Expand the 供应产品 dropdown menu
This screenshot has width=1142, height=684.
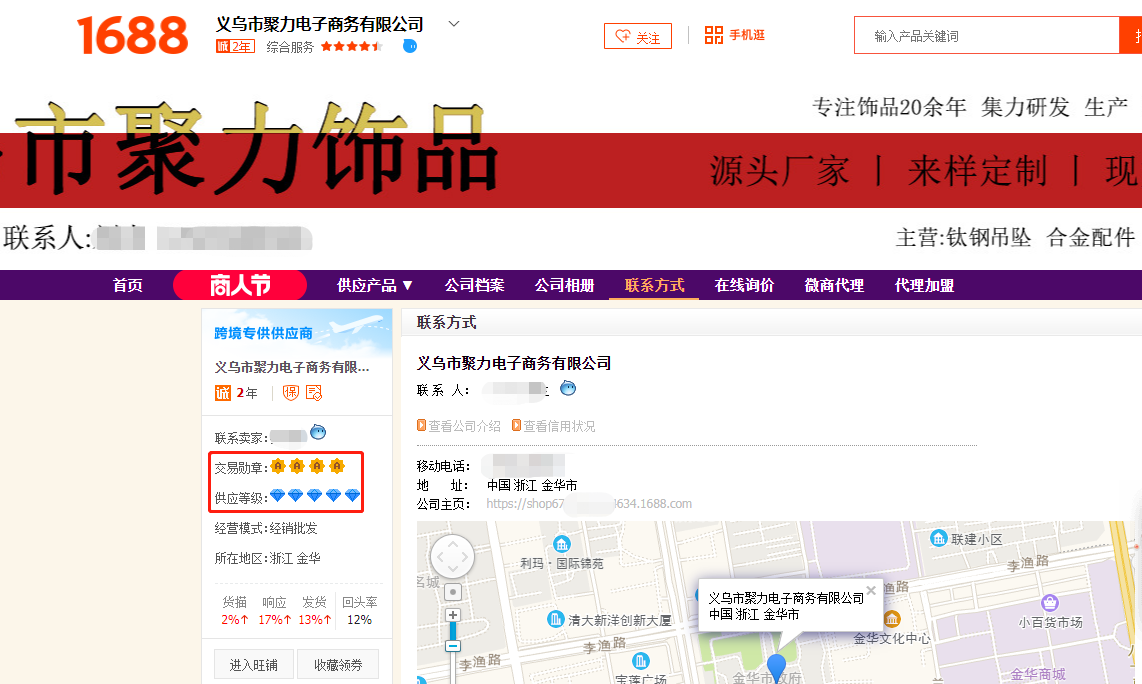tap(374, 286)
